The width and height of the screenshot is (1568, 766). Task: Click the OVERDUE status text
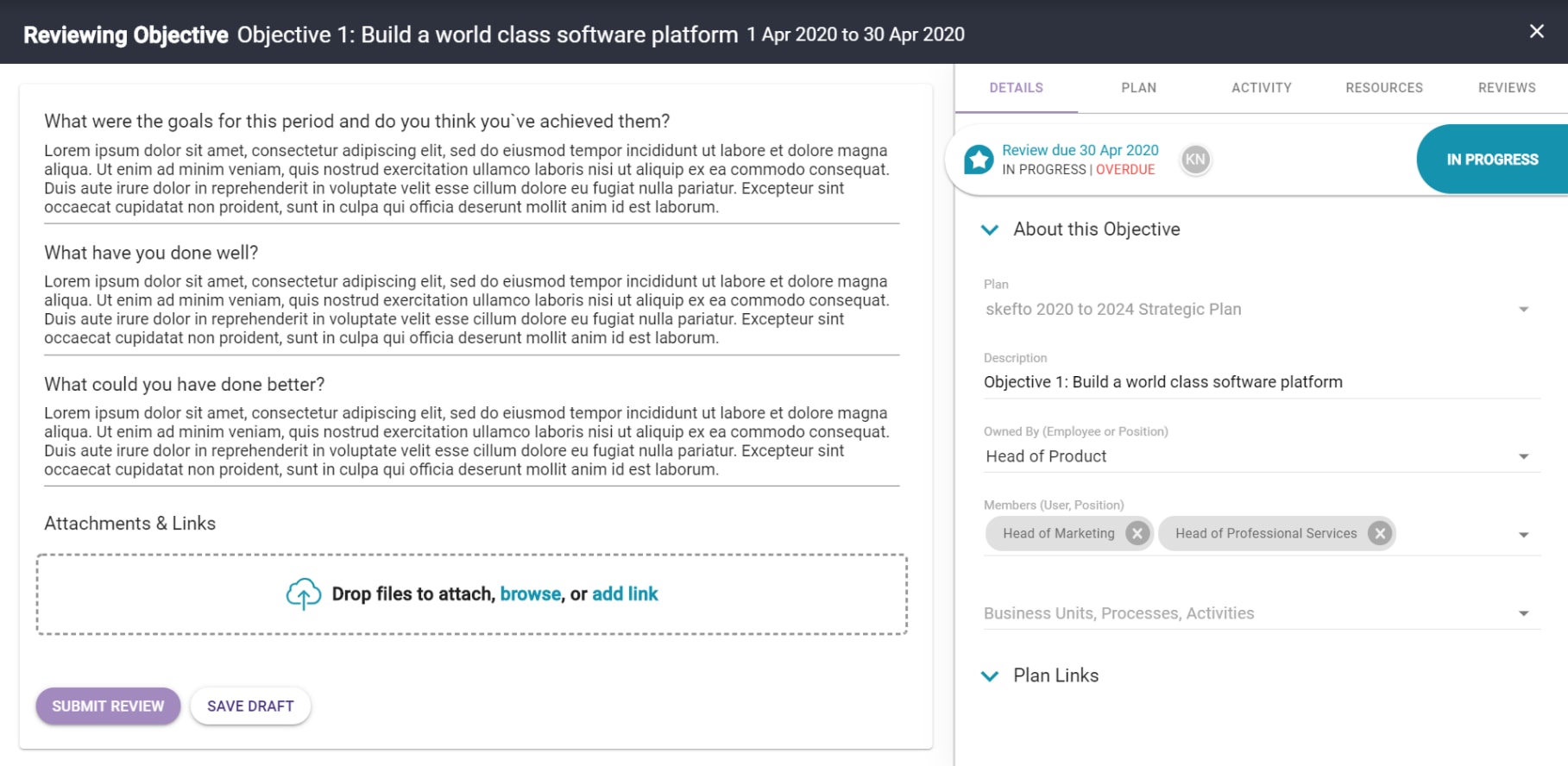(1125, 169)
